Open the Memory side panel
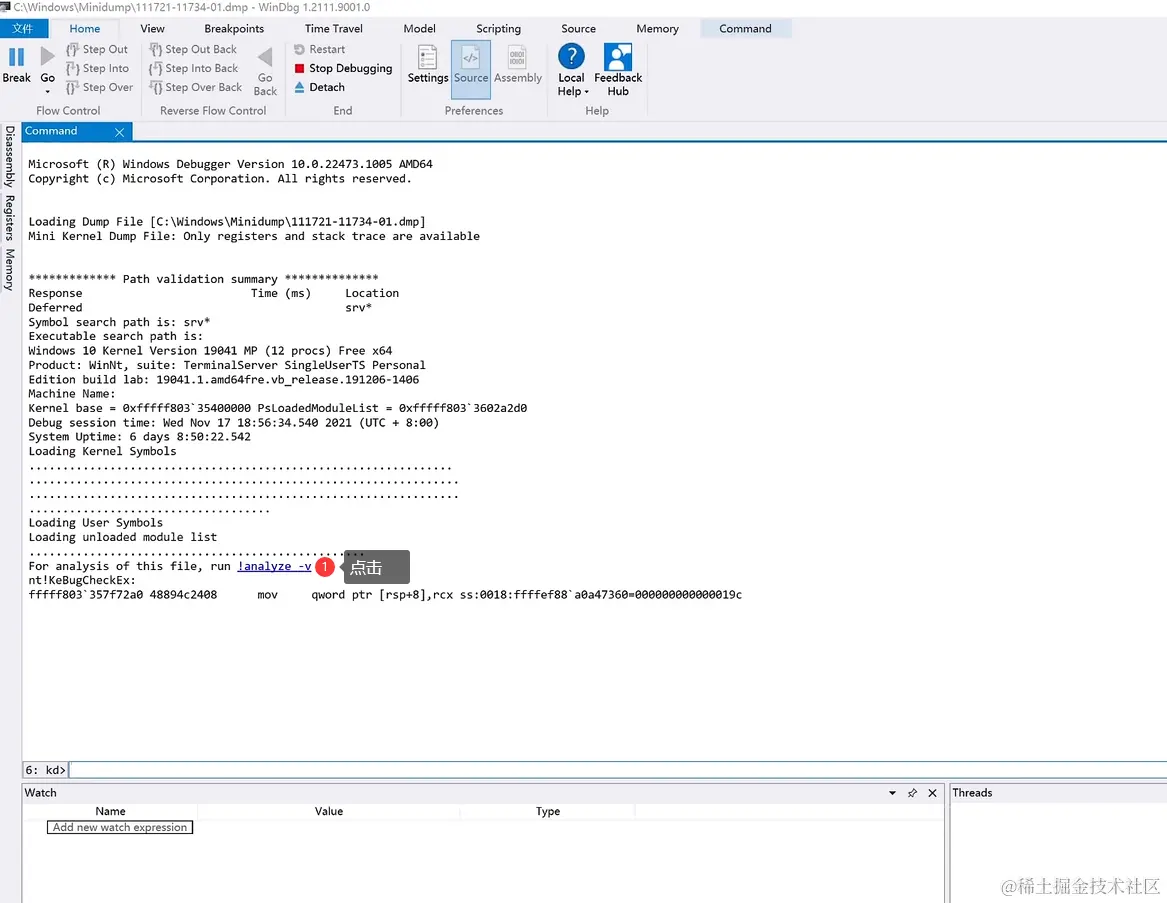The height and width of the screenshot is (903, 1167). pos(10,269)
